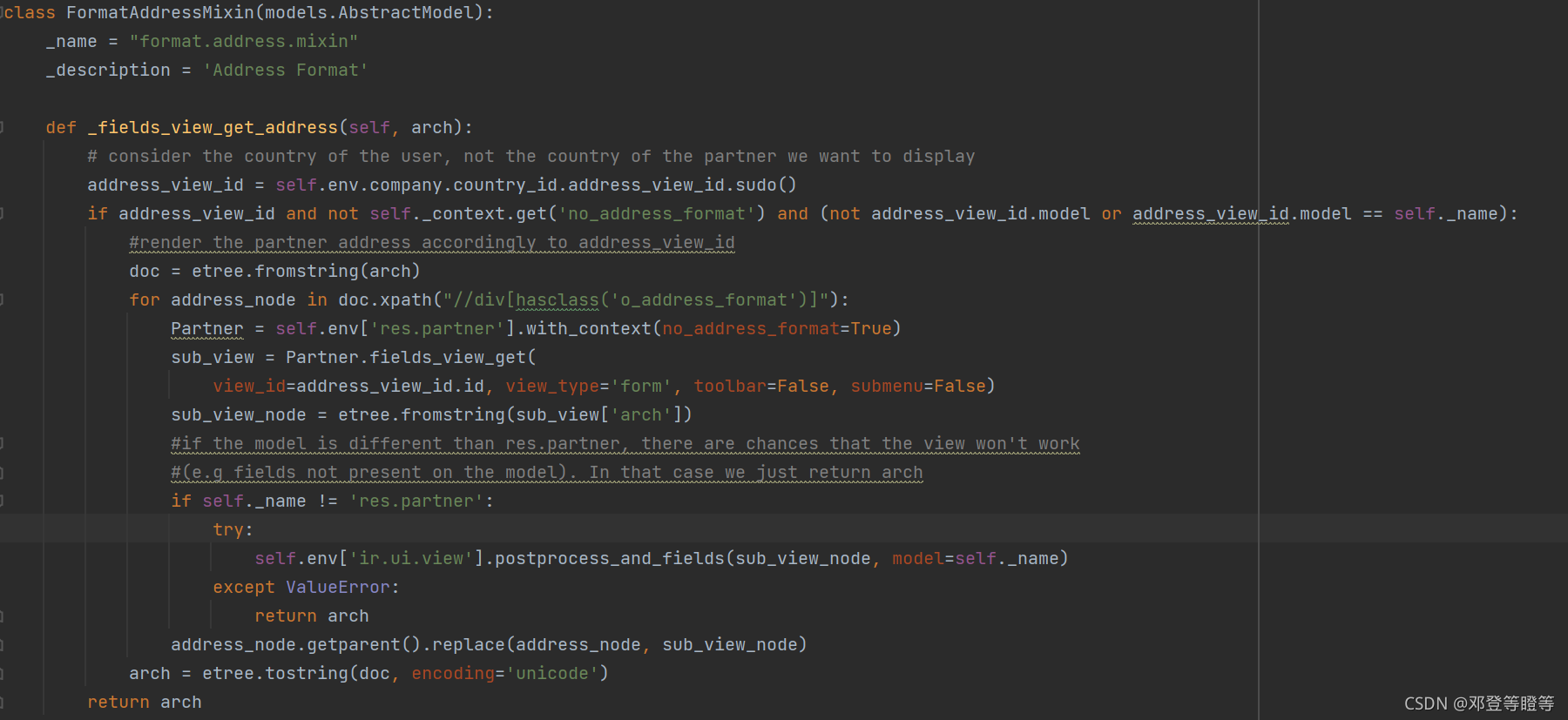This screenshot has height=720, width=1568.
Task: Click the _description attribute name
Action: 108,70
